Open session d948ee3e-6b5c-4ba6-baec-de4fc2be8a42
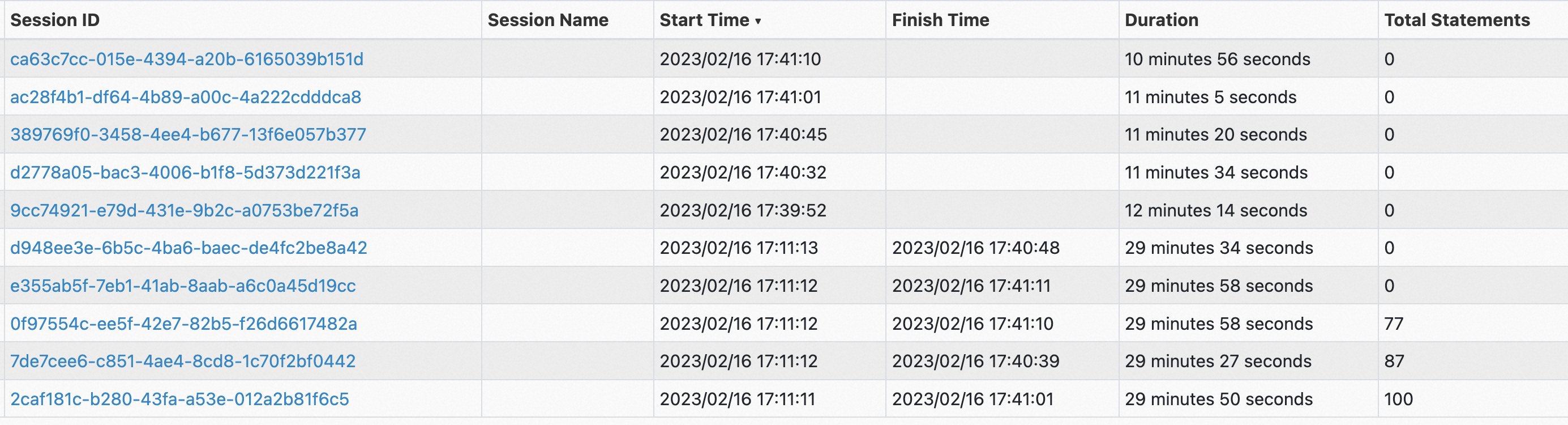Screen dimensions: 1568x425 188,248
